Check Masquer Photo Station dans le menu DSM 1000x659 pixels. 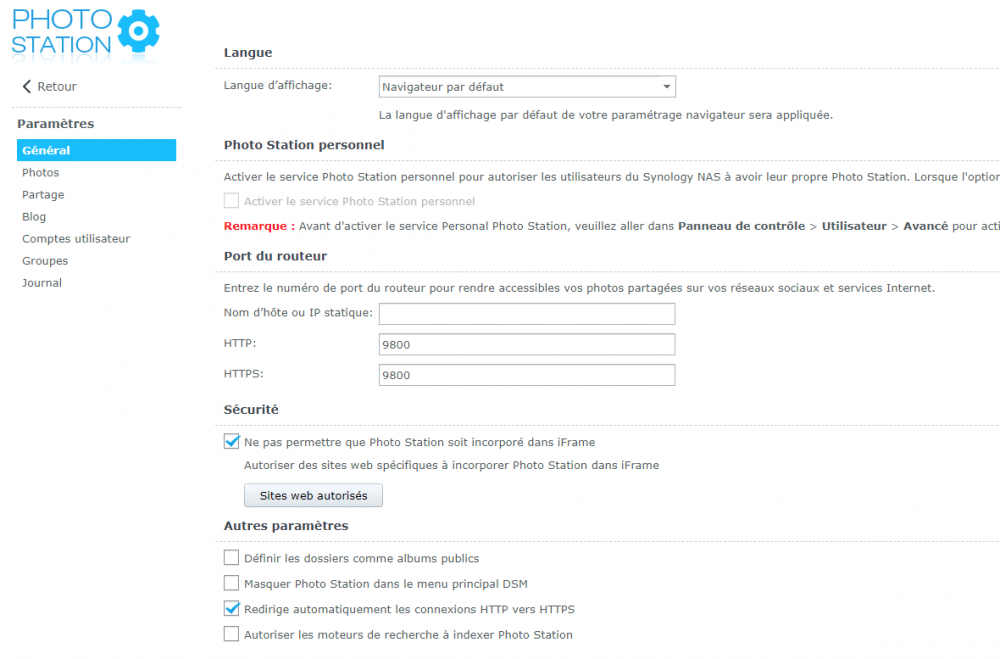pos(232,584)
